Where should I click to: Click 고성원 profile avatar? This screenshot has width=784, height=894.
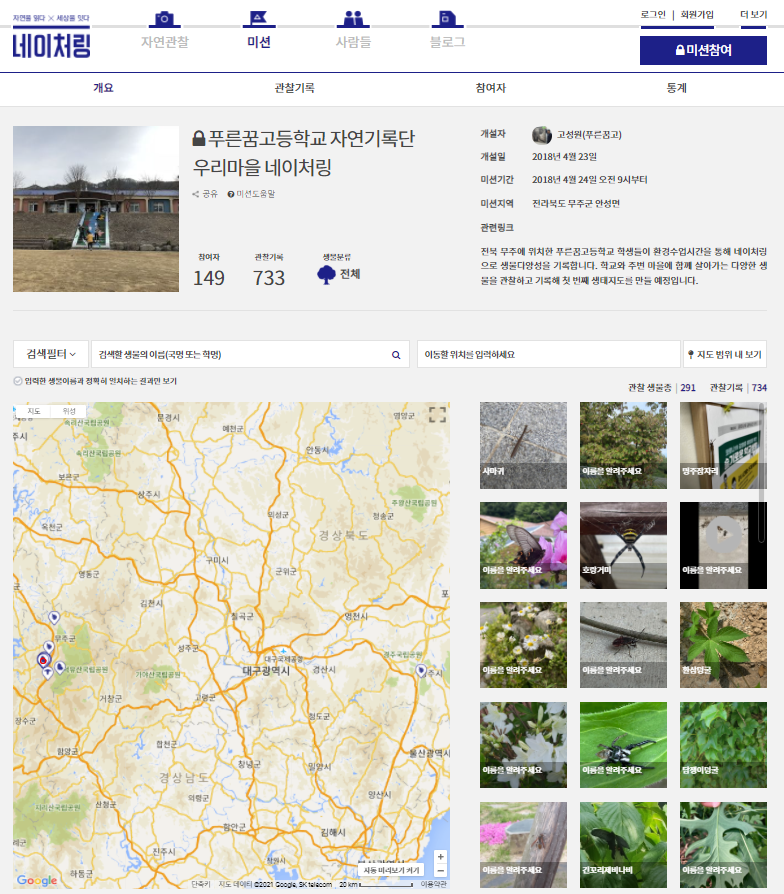[x=541, y=135]
